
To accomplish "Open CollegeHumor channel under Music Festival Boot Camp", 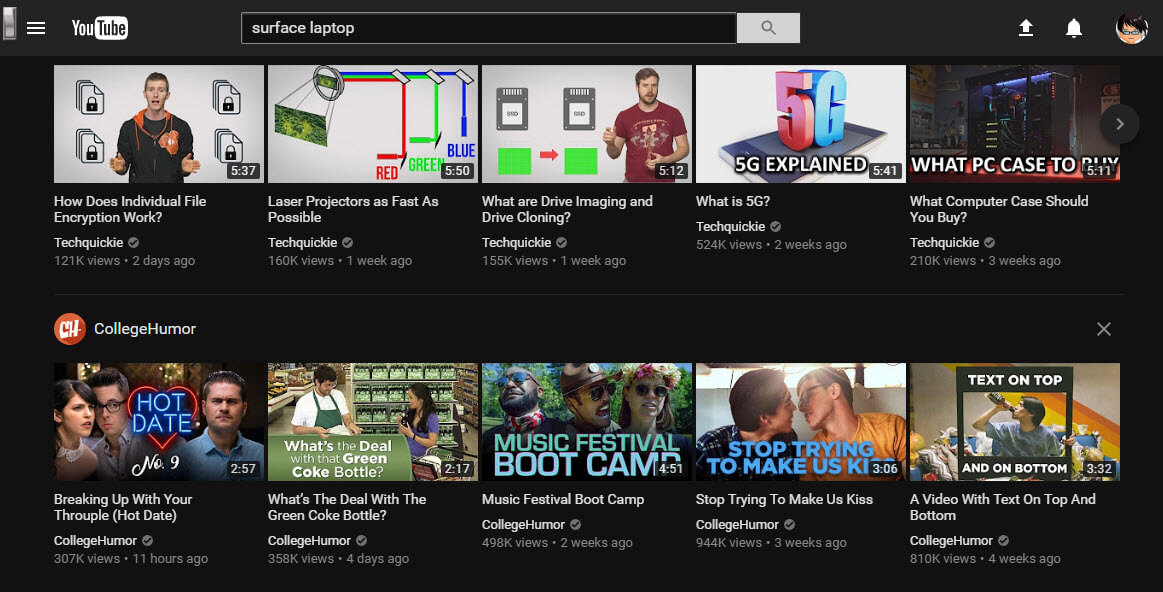I will (524, 524).
